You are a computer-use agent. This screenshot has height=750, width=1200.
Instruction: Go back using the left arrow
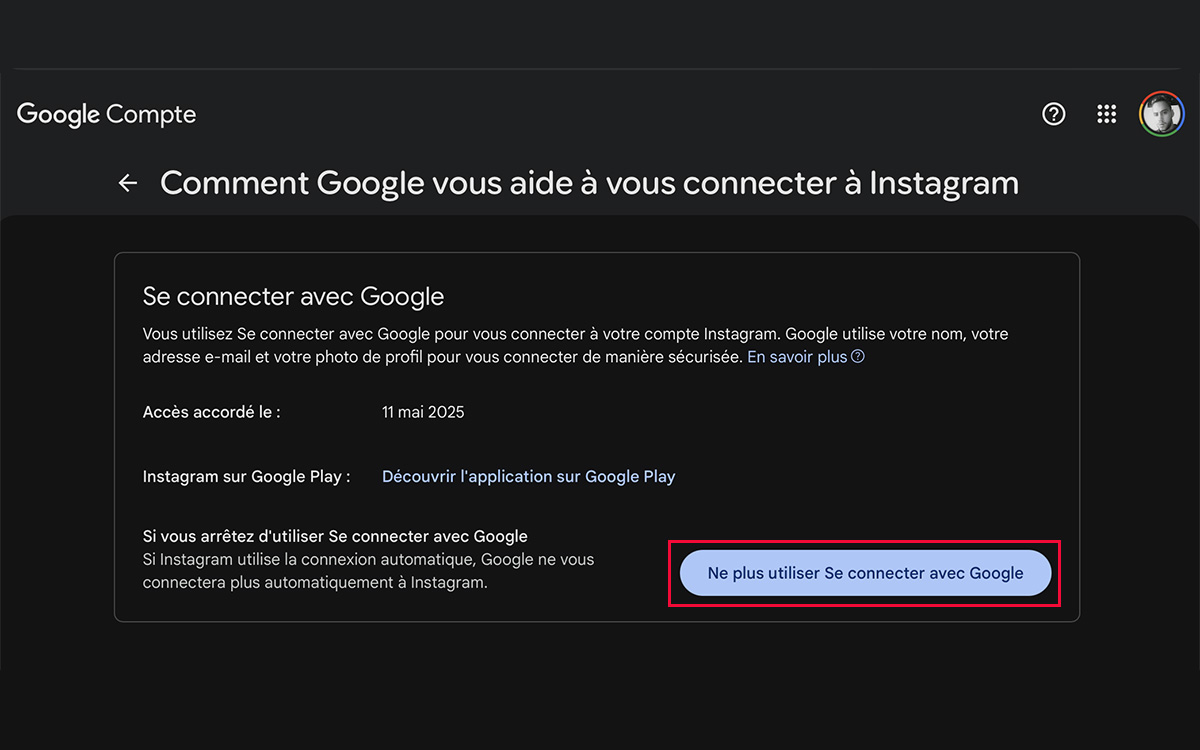tap(128, 183)
